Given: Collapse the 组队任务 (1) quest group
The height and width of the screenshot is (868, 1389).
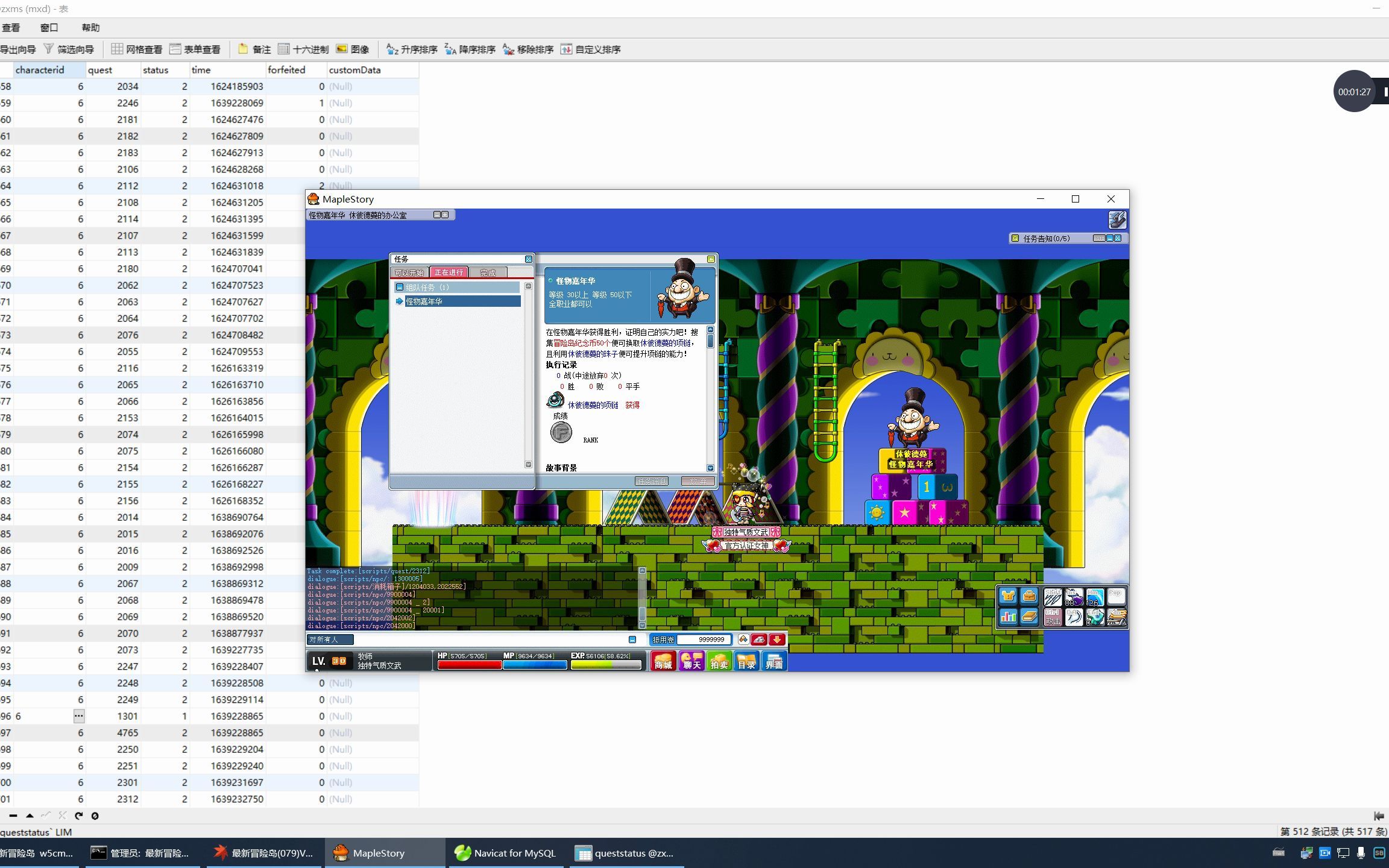Looking at the screenshot, I should [x=400, y=288].
